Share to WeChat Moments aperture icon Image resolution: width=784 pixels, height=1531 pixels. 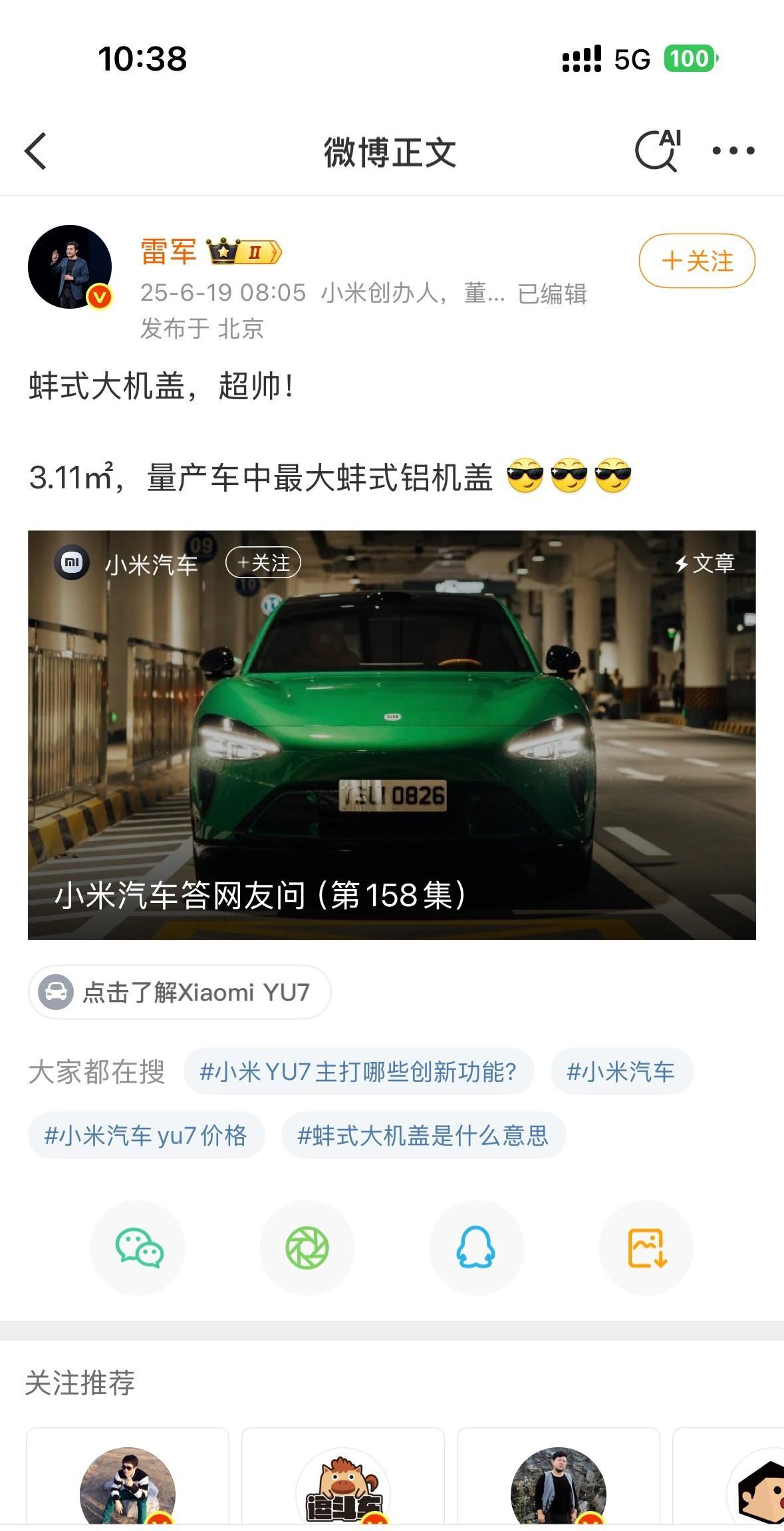tap(307, 1248)
